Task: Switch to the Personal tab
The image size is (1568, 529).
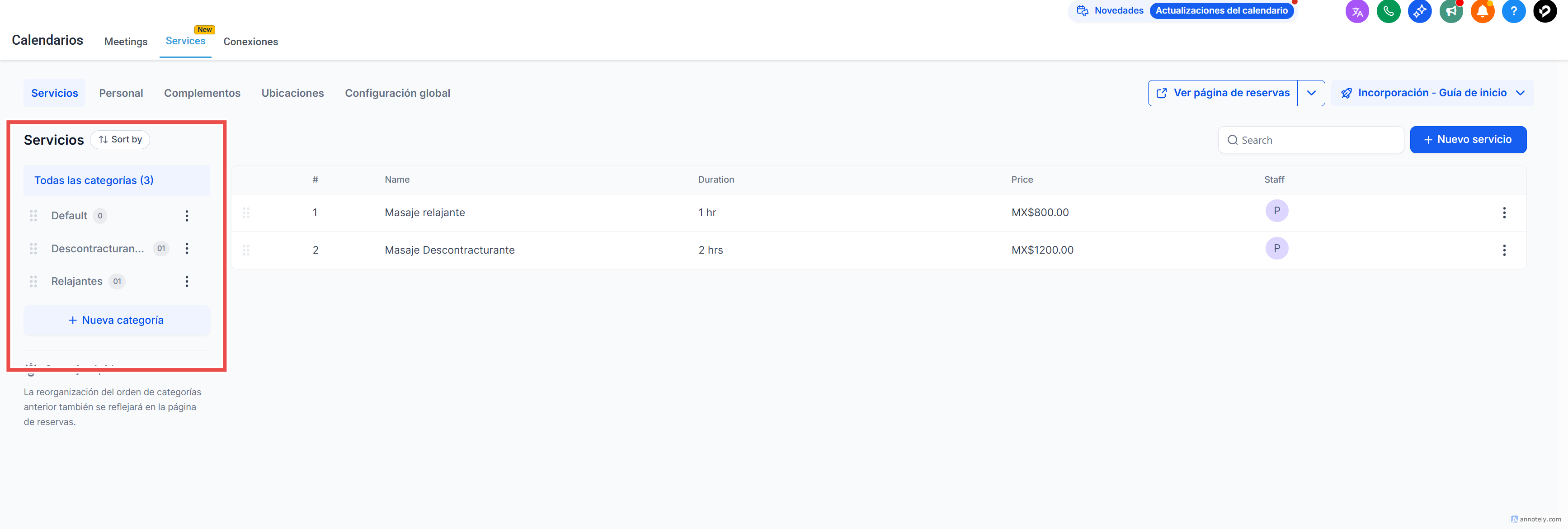Action: (121, 93)
